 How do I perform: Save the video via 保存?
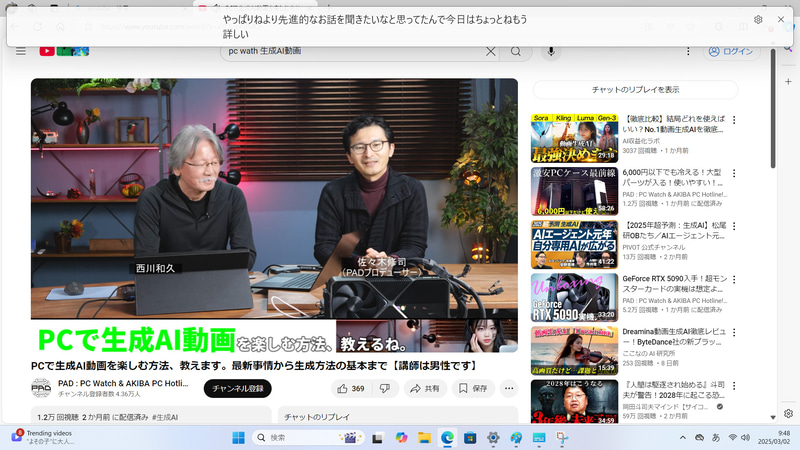coord(473,388)
